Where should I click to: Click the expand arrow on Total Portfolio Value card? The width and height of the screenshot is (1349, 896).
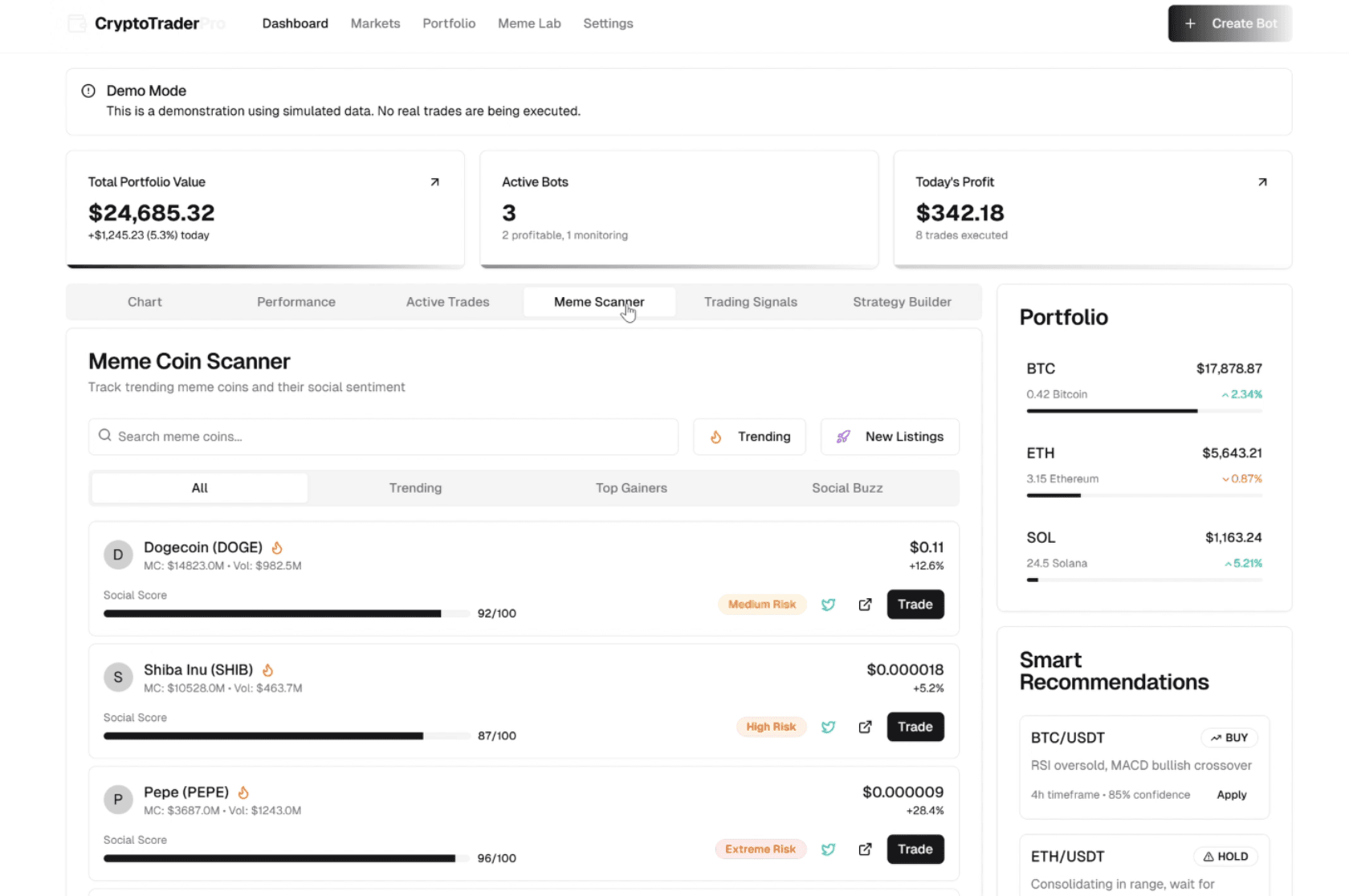(434, 181)
